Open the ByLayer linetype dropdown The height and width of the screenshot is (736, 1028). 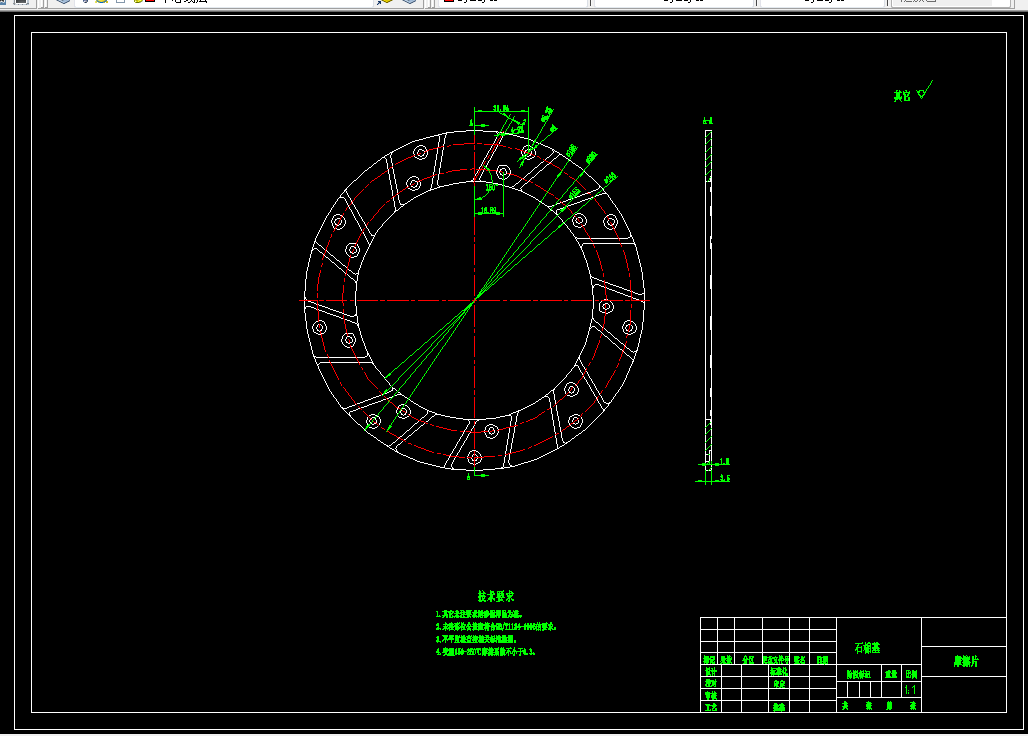[x=674, y=2]
